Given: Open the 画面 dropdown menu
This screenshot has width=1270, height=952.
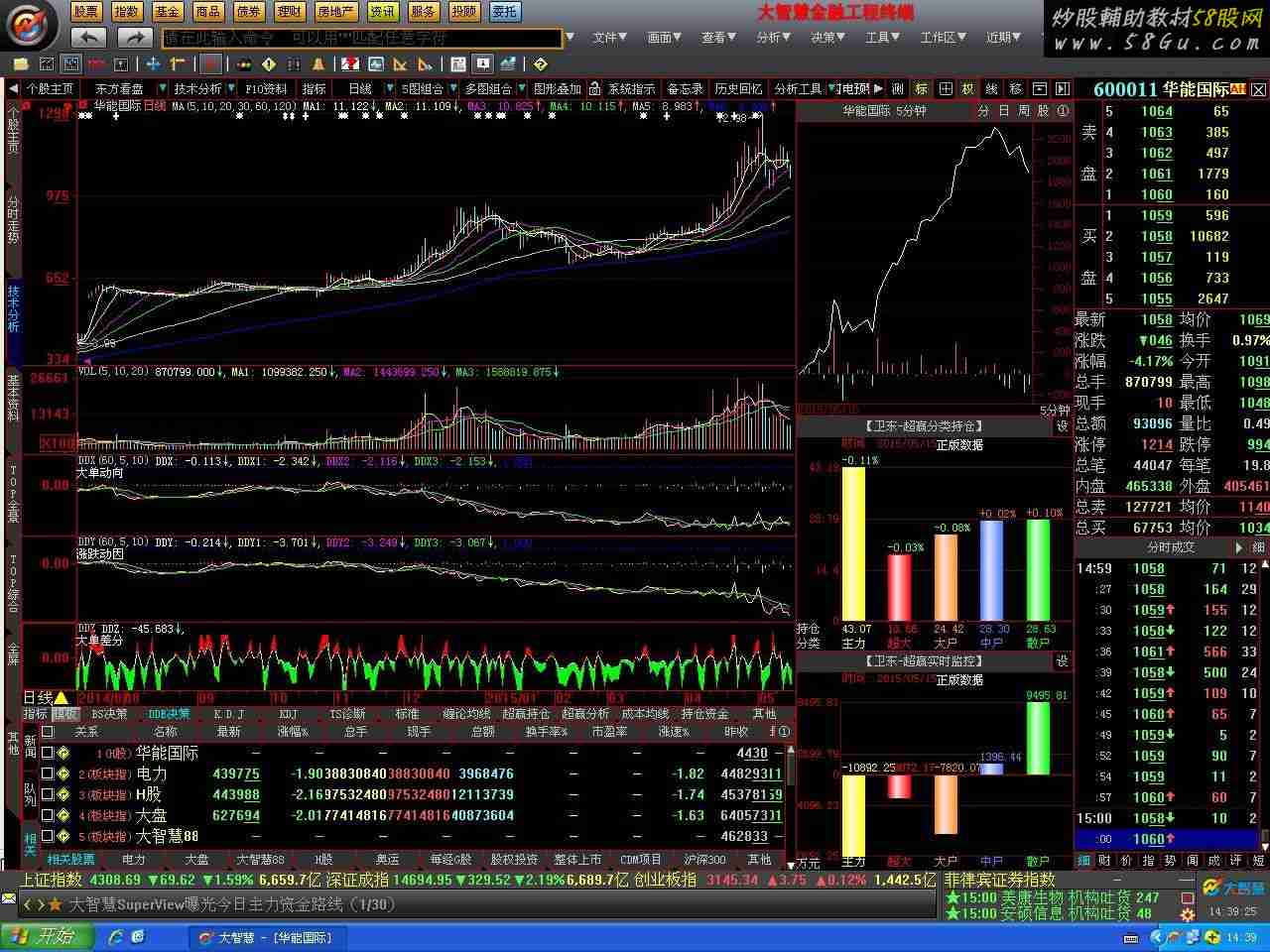Looking at the screenshot, I should point(664,38).
